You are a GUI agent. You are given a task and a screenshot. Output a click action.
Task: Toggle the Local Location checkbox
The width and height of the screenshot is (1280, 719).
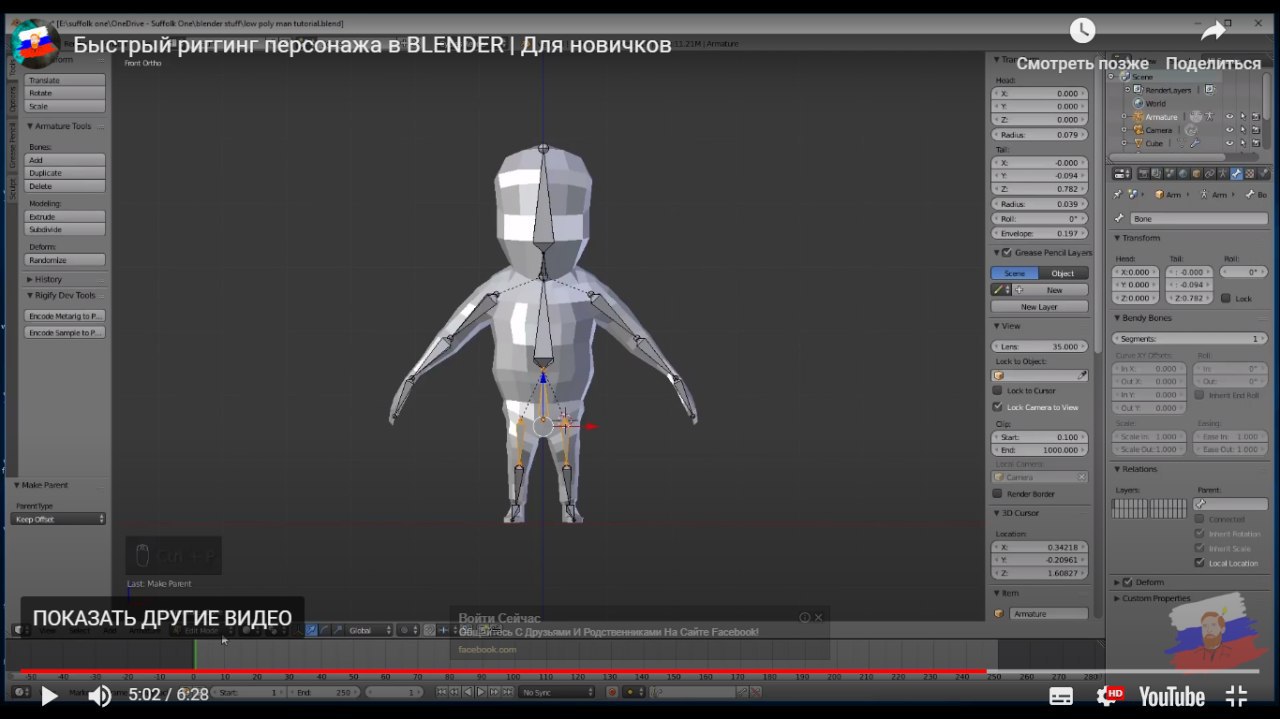pyautogui.click(x=1200, y=563)
